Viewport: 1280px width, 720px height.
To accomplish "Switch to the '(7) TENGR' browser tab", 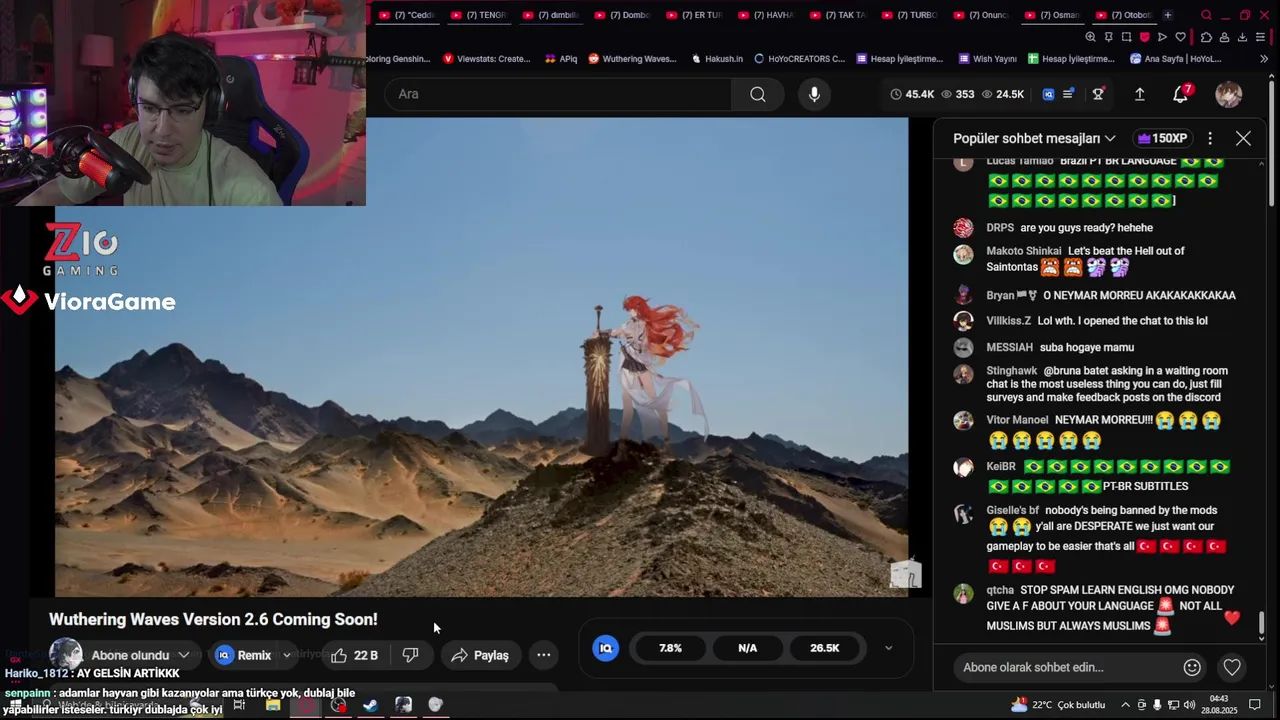I will click(479, 15).
